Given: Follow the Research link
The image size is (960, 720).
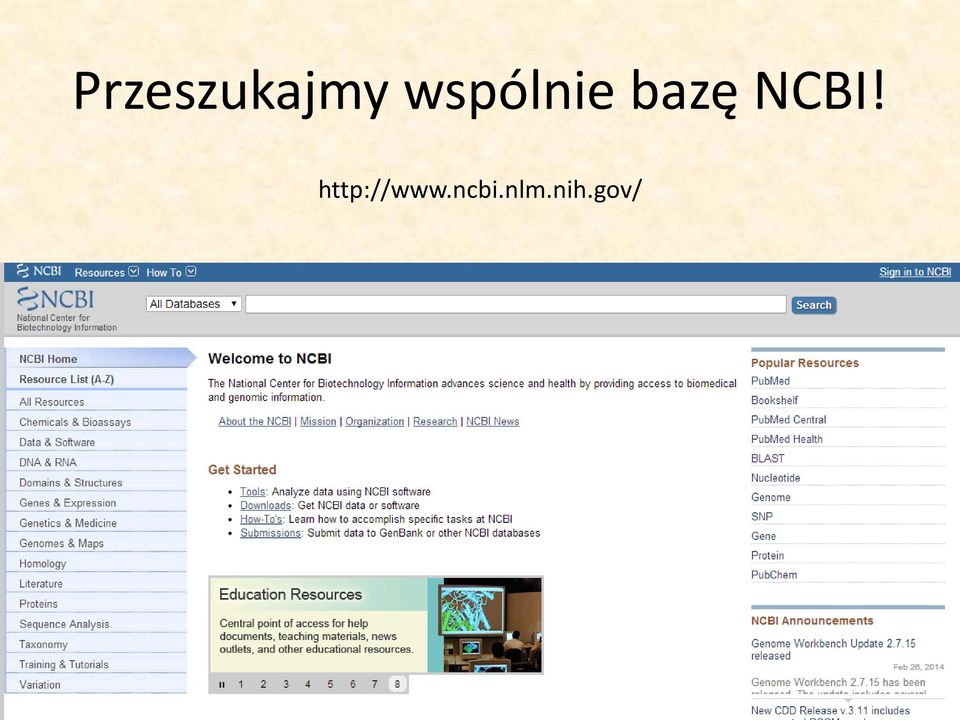Looking at the screenshot, I should click(x=435, y=421).
